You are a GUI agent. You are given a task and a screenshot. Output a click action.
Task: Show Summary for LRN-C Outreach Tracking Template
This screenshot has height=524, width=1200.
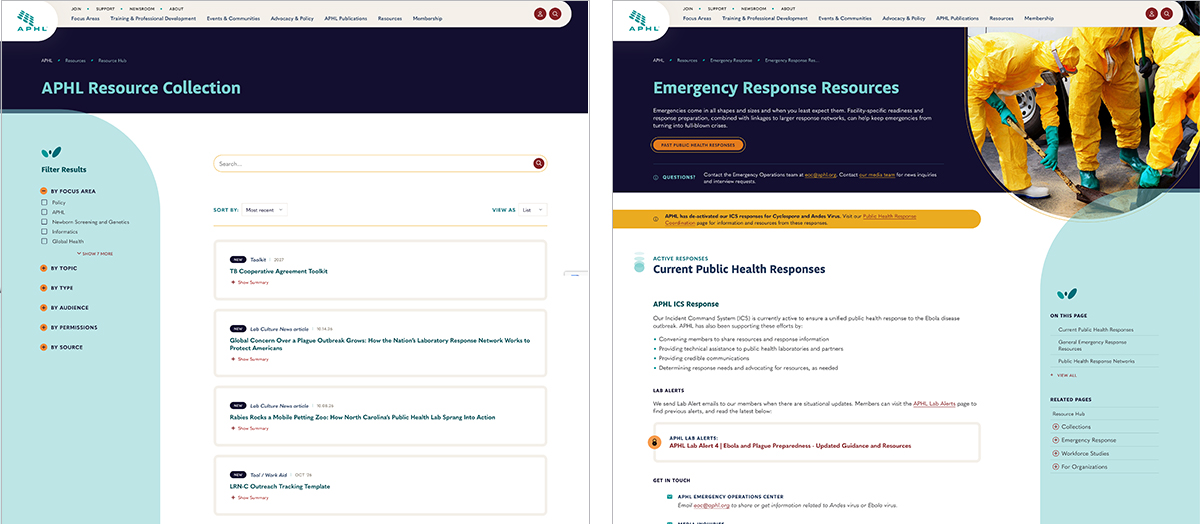pos(250,497)
